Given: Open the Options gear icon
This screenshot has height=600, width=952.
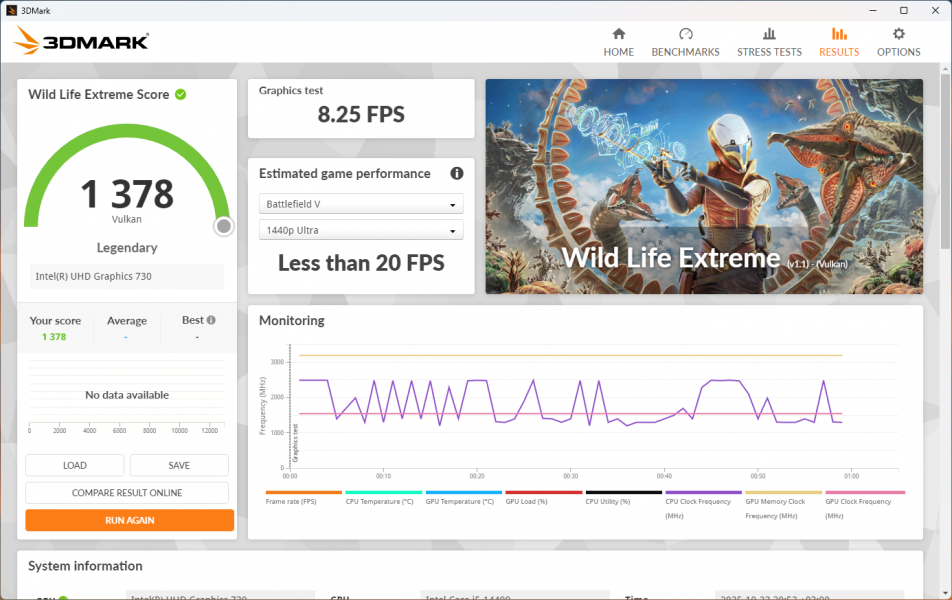Looking at the screenshot, I should click(x=898, y=34).
